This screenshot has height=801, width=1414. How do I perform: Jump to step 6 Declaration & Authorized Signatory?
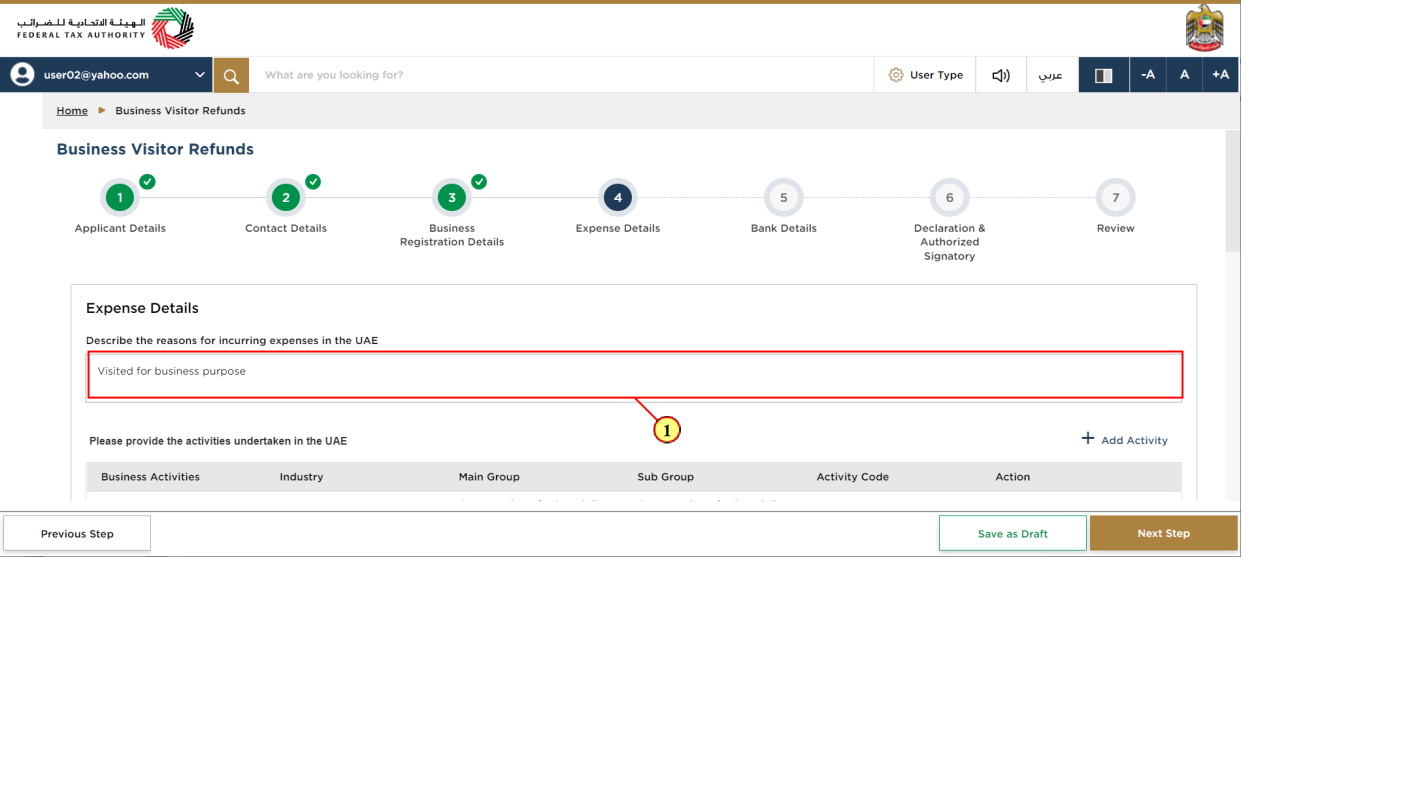click(x=950, y=198)
